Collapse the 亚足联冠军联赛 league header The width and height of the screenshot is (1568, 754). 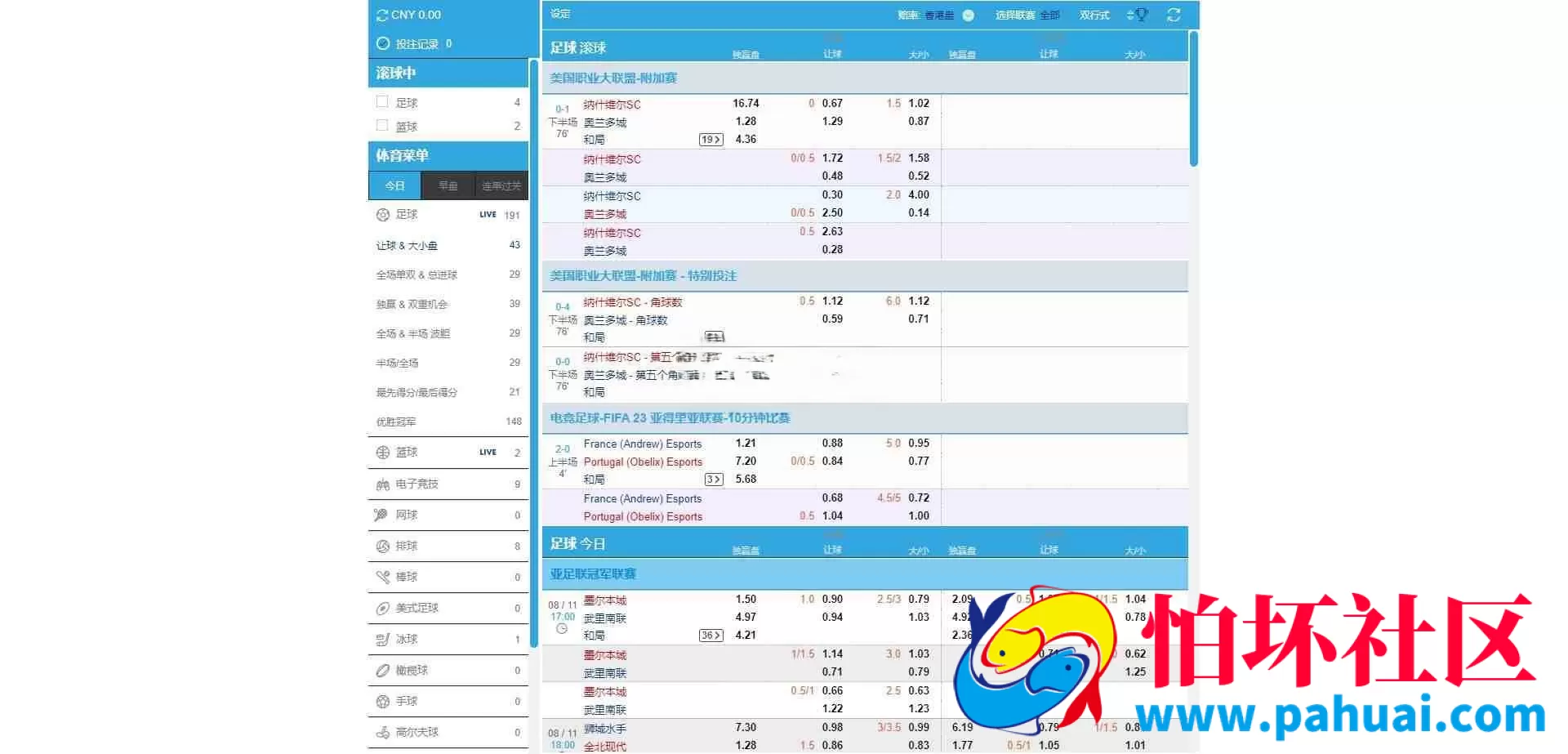865,574
